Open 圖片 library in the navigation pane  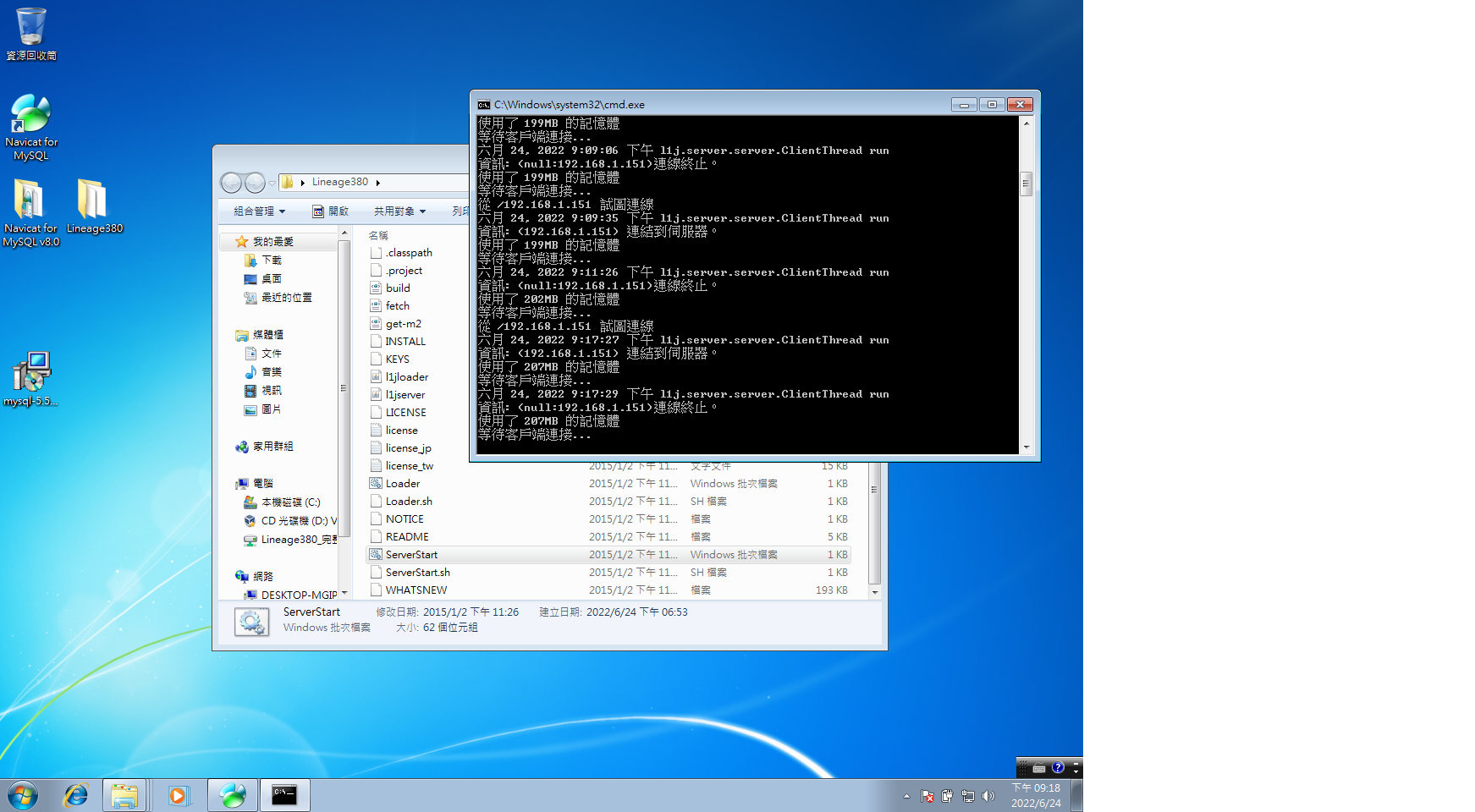tap(262, 409)
